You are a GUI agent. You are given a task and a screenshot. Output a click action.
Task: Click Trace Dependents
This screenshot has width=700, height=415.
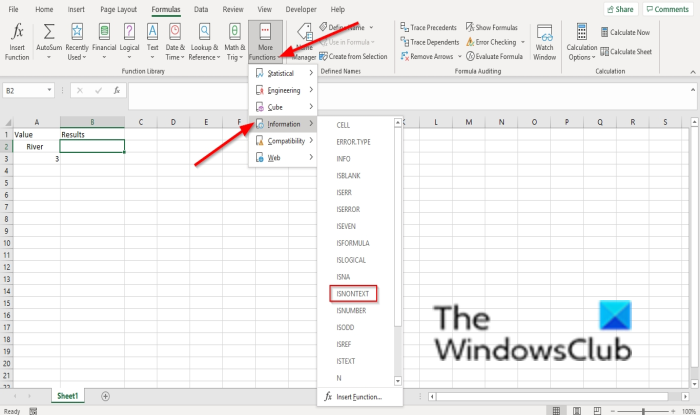click(430, 42)
